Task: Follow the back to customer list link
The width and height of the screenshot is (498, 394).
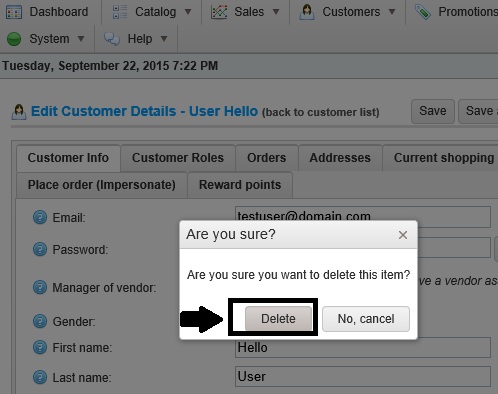Action: (321, 112)
